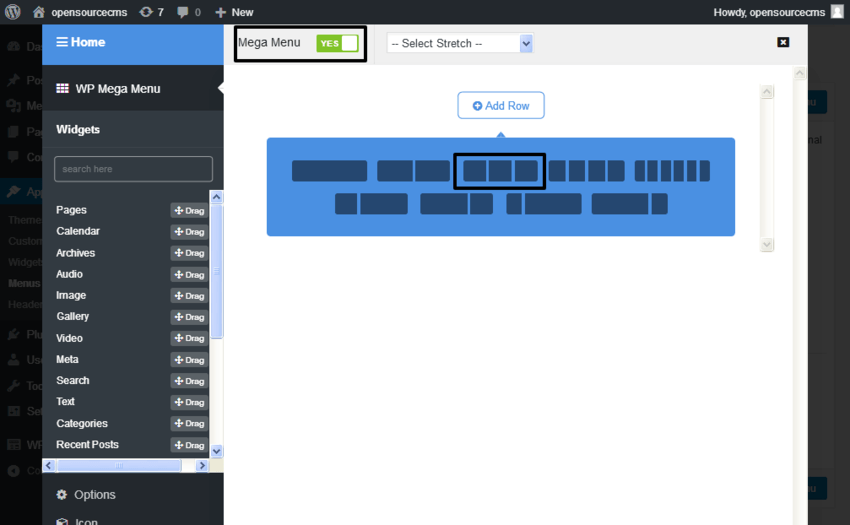Click the Categories widget label
The image size is (850, 525).
(x=82, y=423)
